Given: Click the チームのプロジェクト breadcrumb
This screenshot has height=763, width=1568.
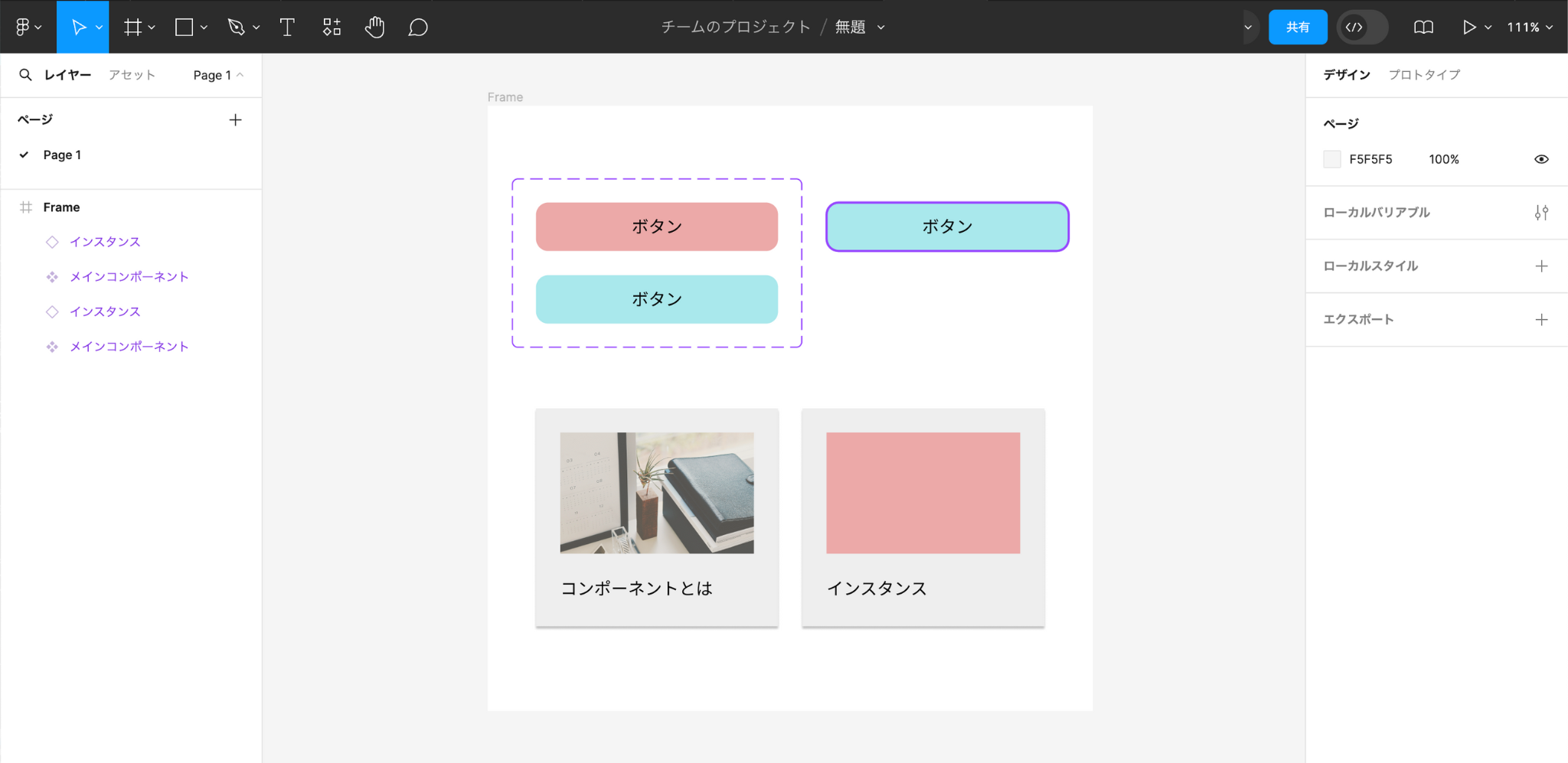Looking at the screenshot, I should (736, 27).
